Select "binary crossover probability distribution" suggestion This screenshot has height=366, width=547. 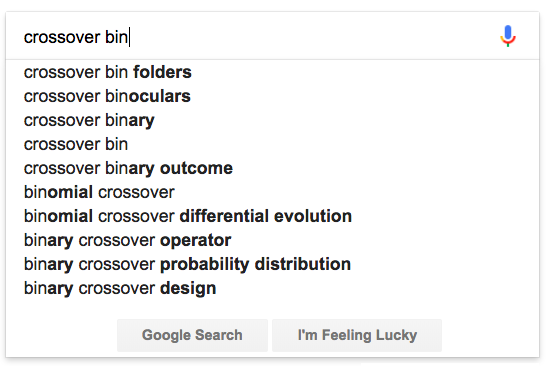tap(272, 264)
